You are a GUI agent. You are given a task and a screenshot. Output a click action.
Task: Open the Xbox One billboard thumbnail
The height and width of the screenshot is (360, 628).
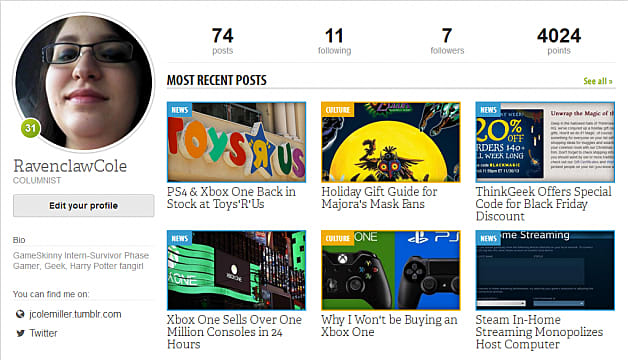click(236, 270)
